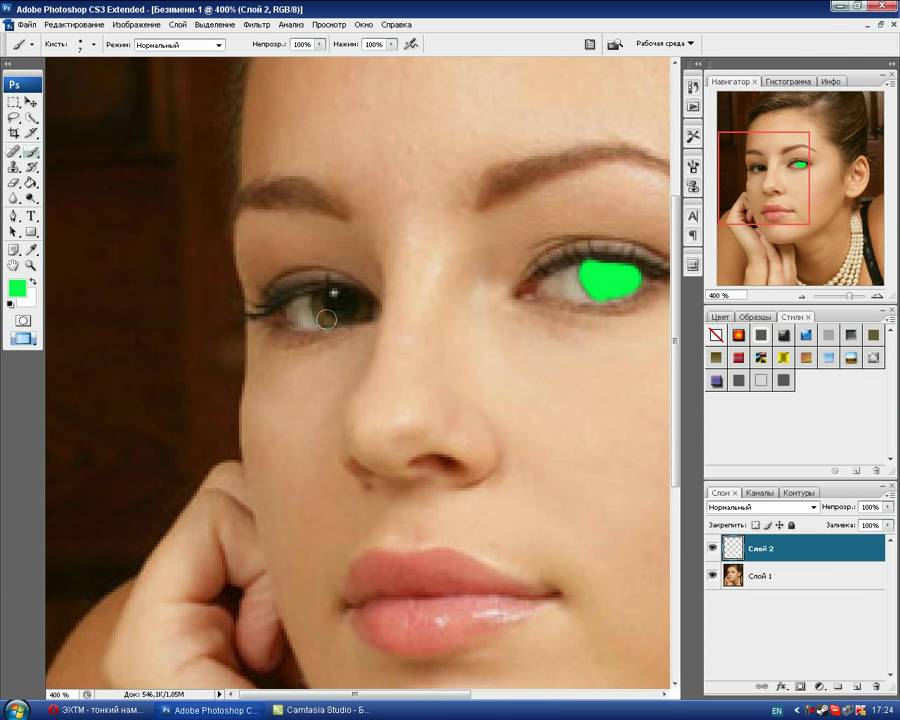
Task: Select the Rectangular Marquee tool
Action: 13,102
